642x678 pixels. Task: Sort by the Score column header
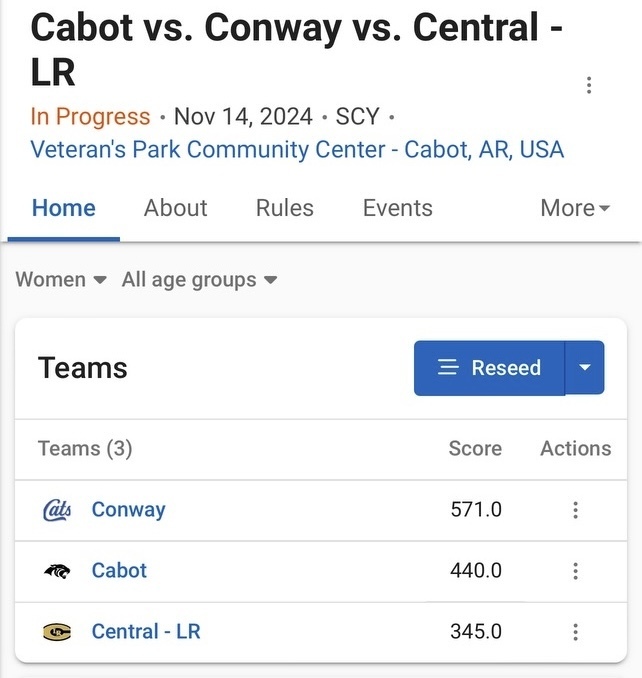475,448
